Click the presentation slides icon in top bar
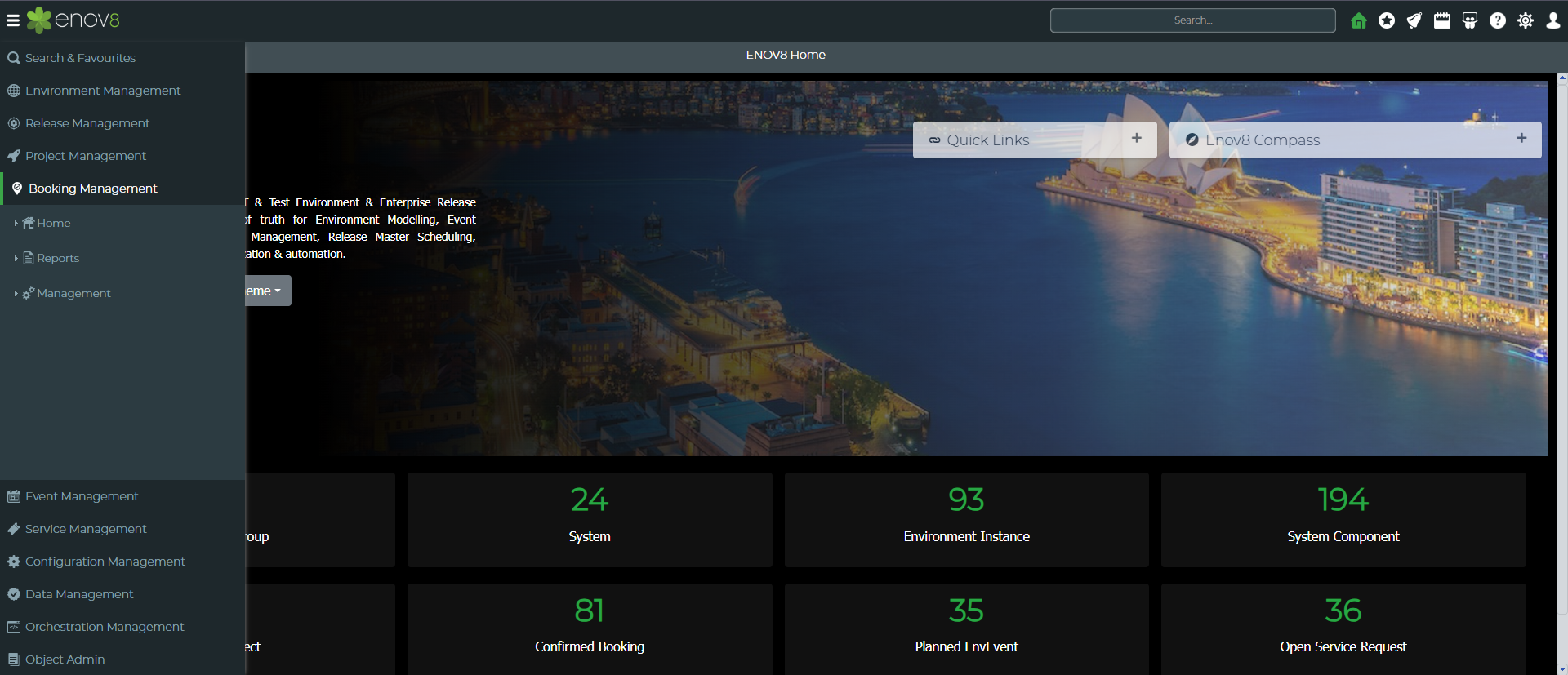1568x675 pixels. pos(1470,20)
